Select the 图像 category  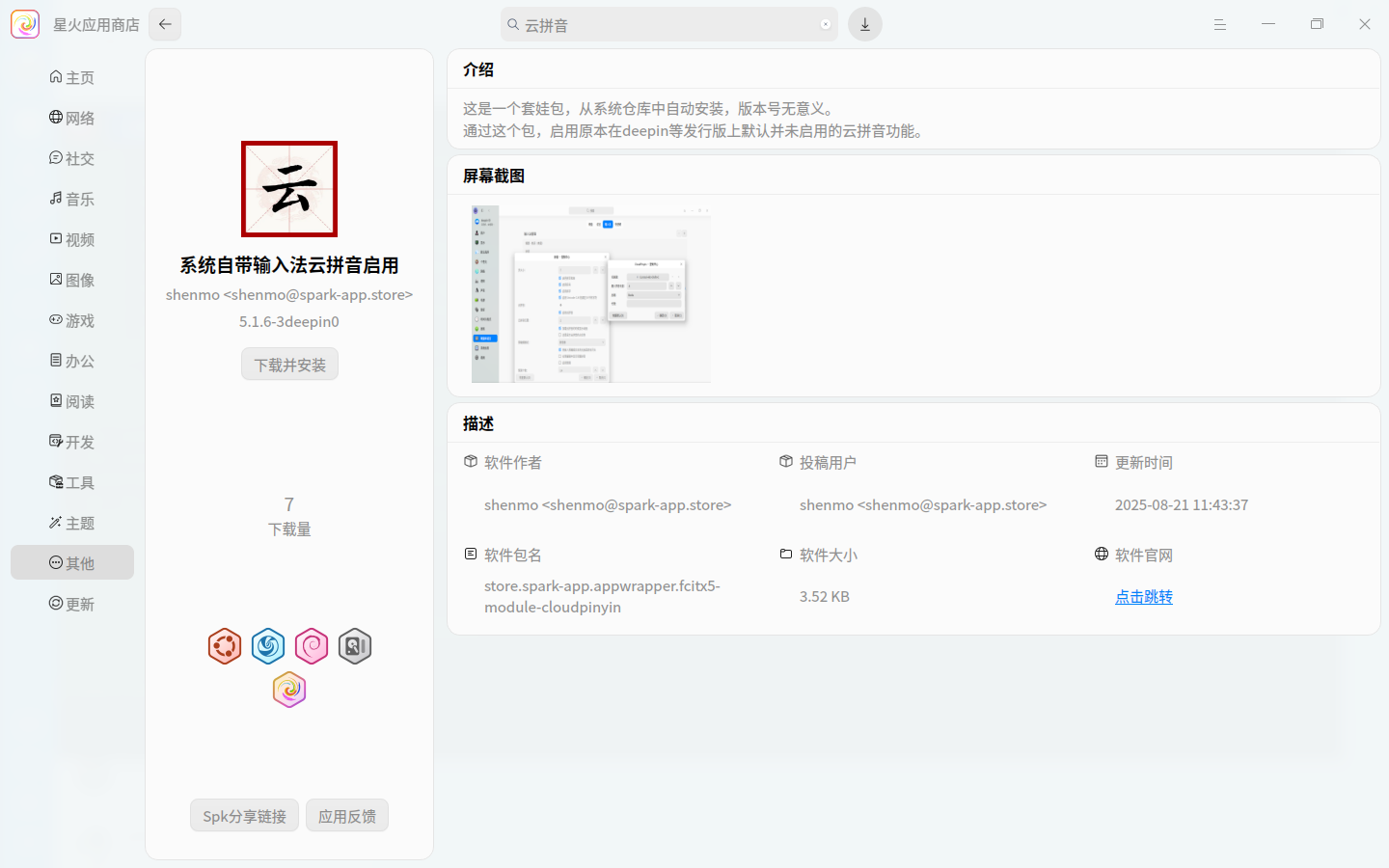tap(72, 280)
